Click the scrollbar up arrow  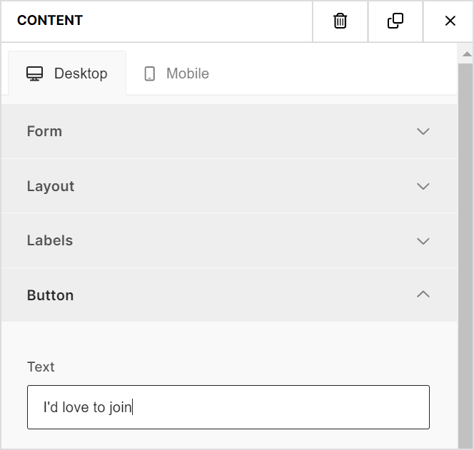click(x=467, y=54)
